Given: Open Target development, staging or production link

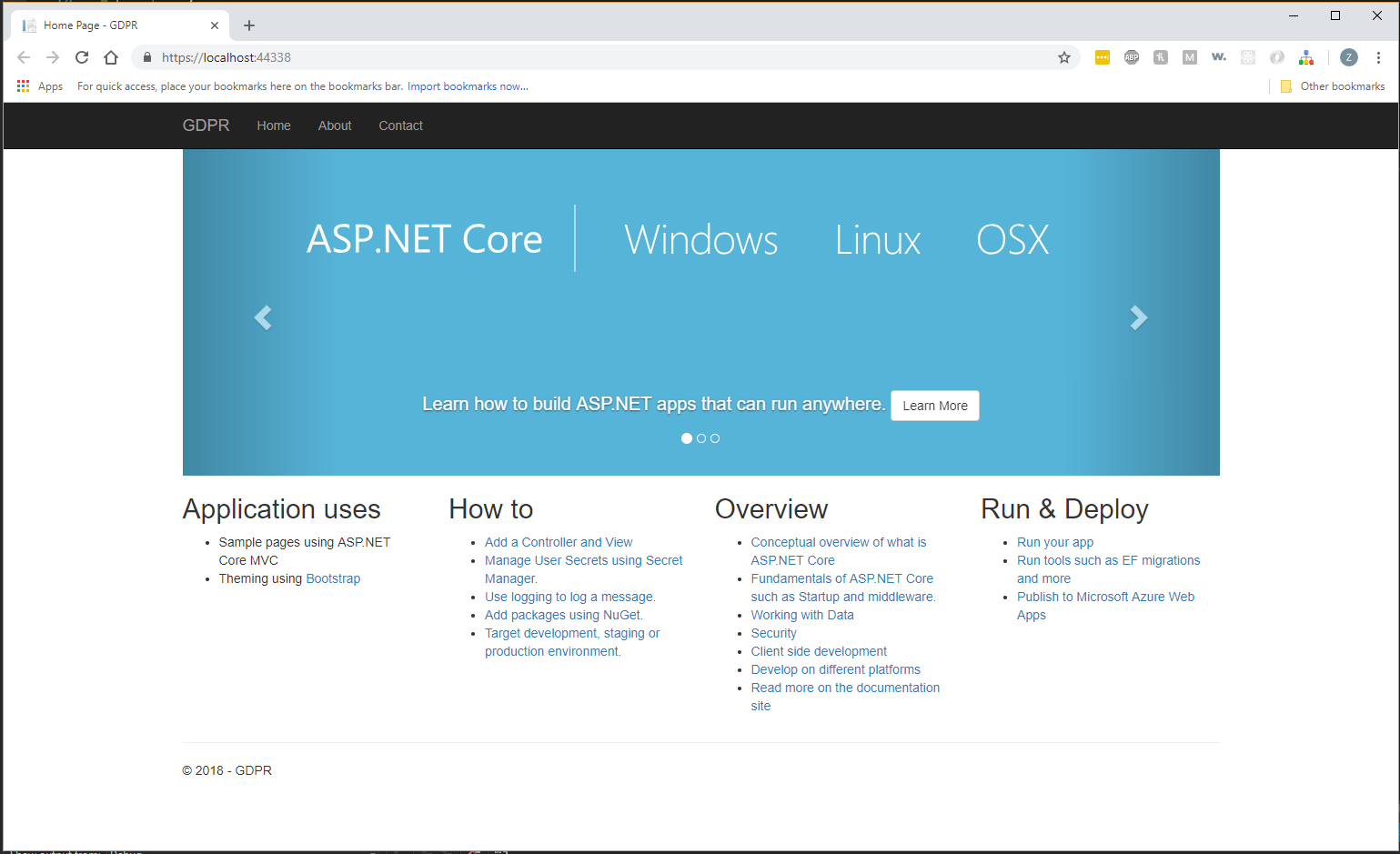Looking at the screenshot, I should [x=572, y=642].
